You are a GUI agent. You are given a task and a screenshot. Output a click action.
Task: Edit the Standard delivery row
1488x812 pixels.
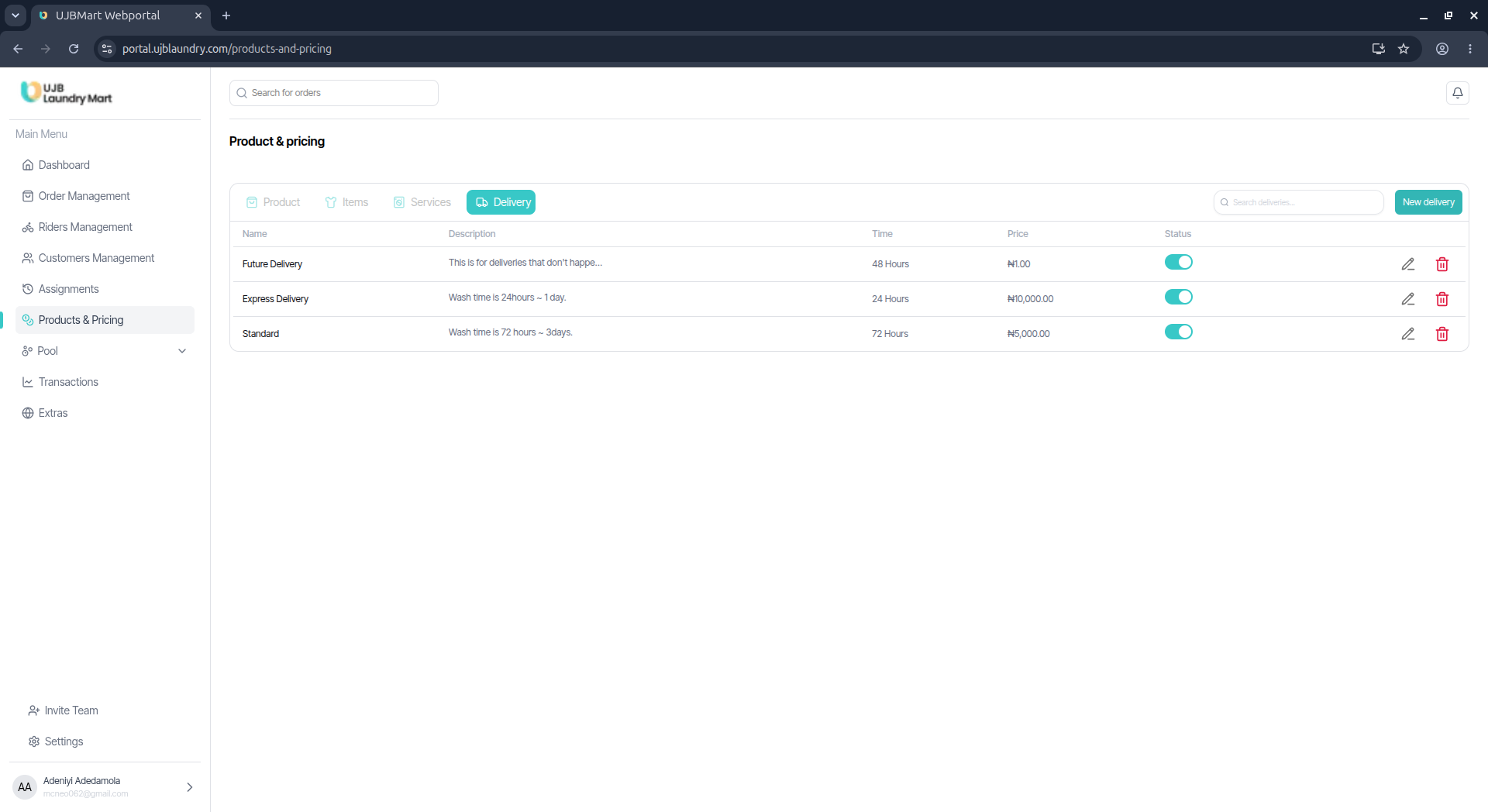click(x=1408, y=334)
